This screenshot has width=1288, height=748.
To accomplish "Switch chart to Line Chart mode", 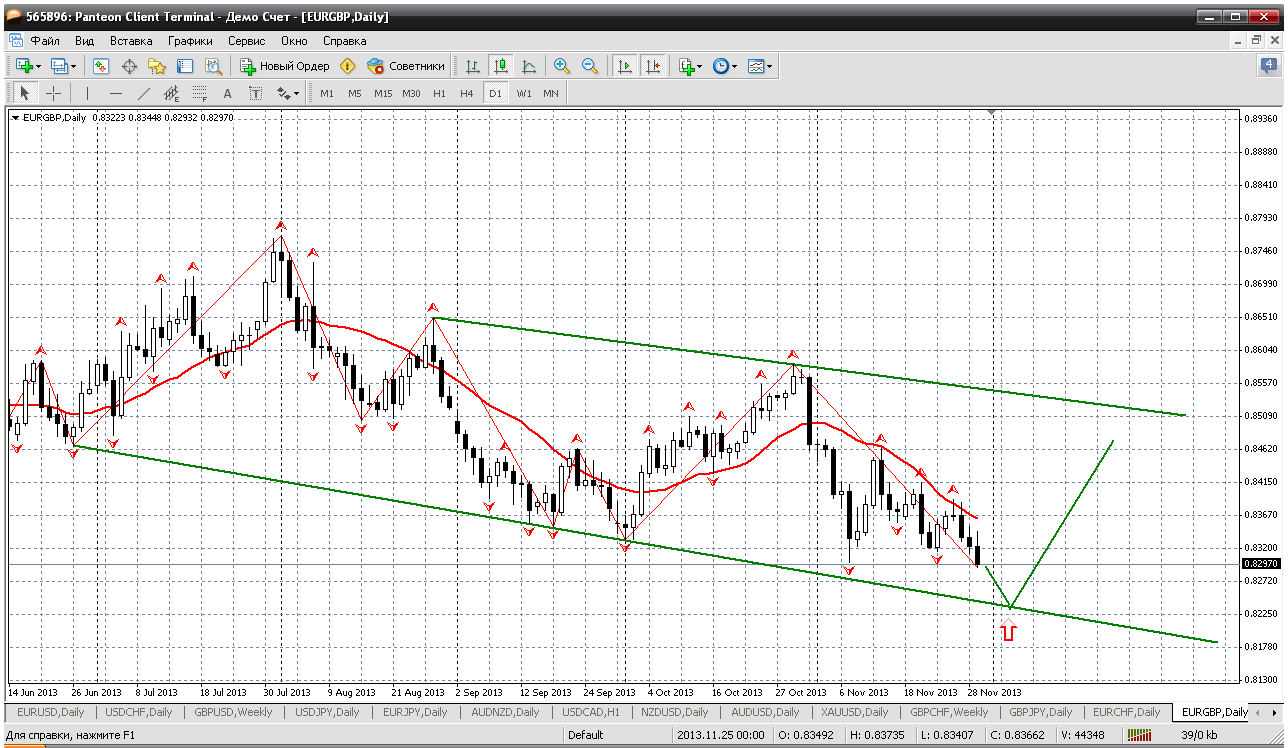I will click(529, 66).
